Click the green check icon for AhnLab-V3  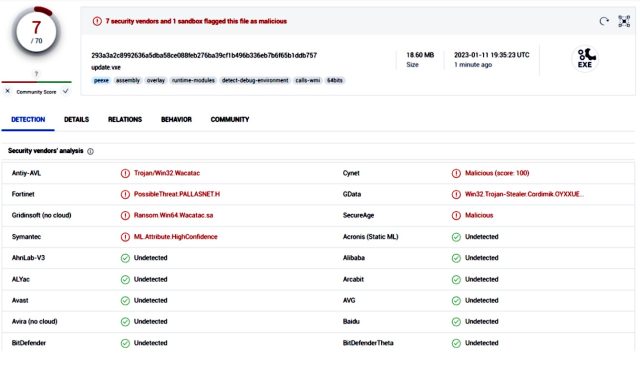point(125,258)
